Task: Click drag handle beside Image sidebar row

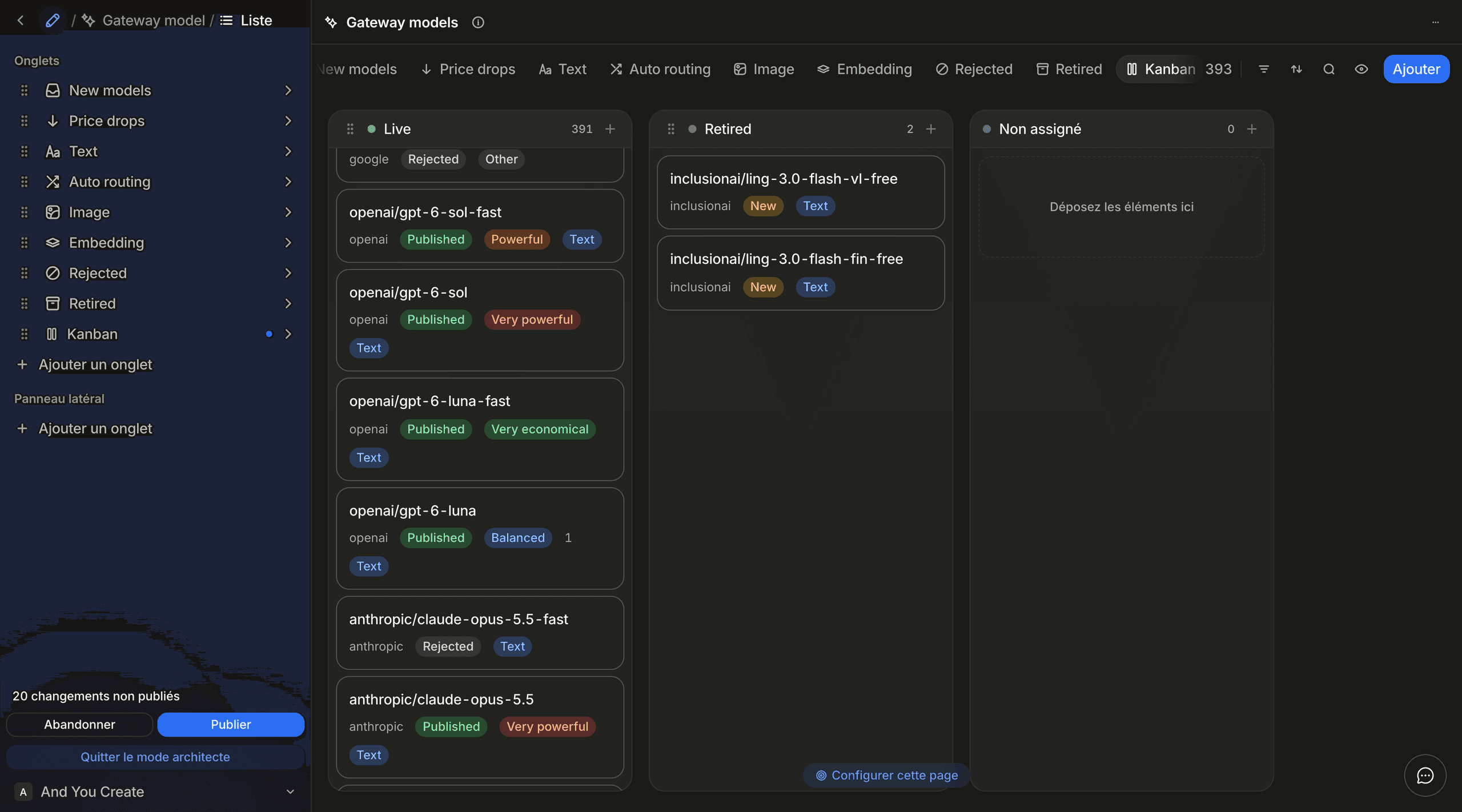Action: pyautogui.click(x=24, y=212)
